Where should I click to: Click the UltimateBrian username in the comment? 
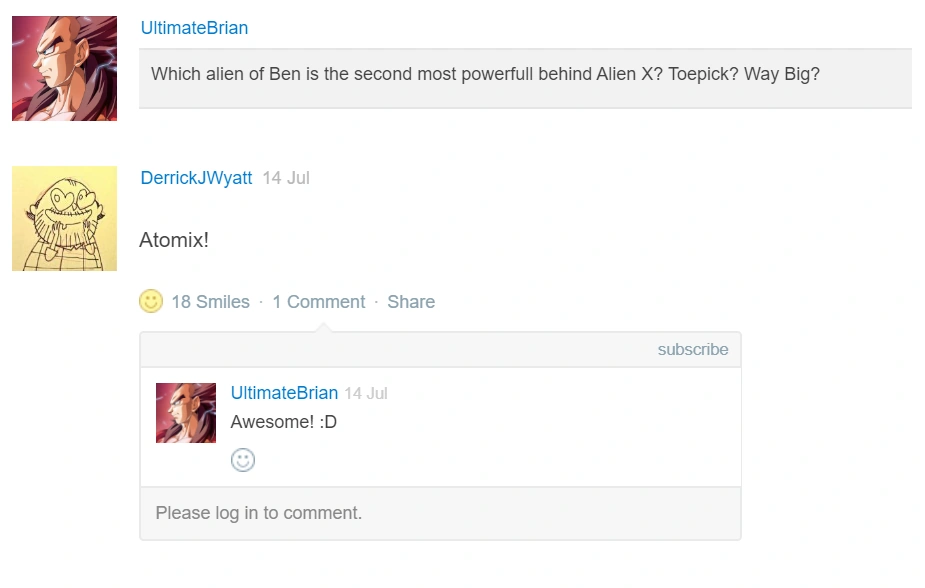point(284,393)
